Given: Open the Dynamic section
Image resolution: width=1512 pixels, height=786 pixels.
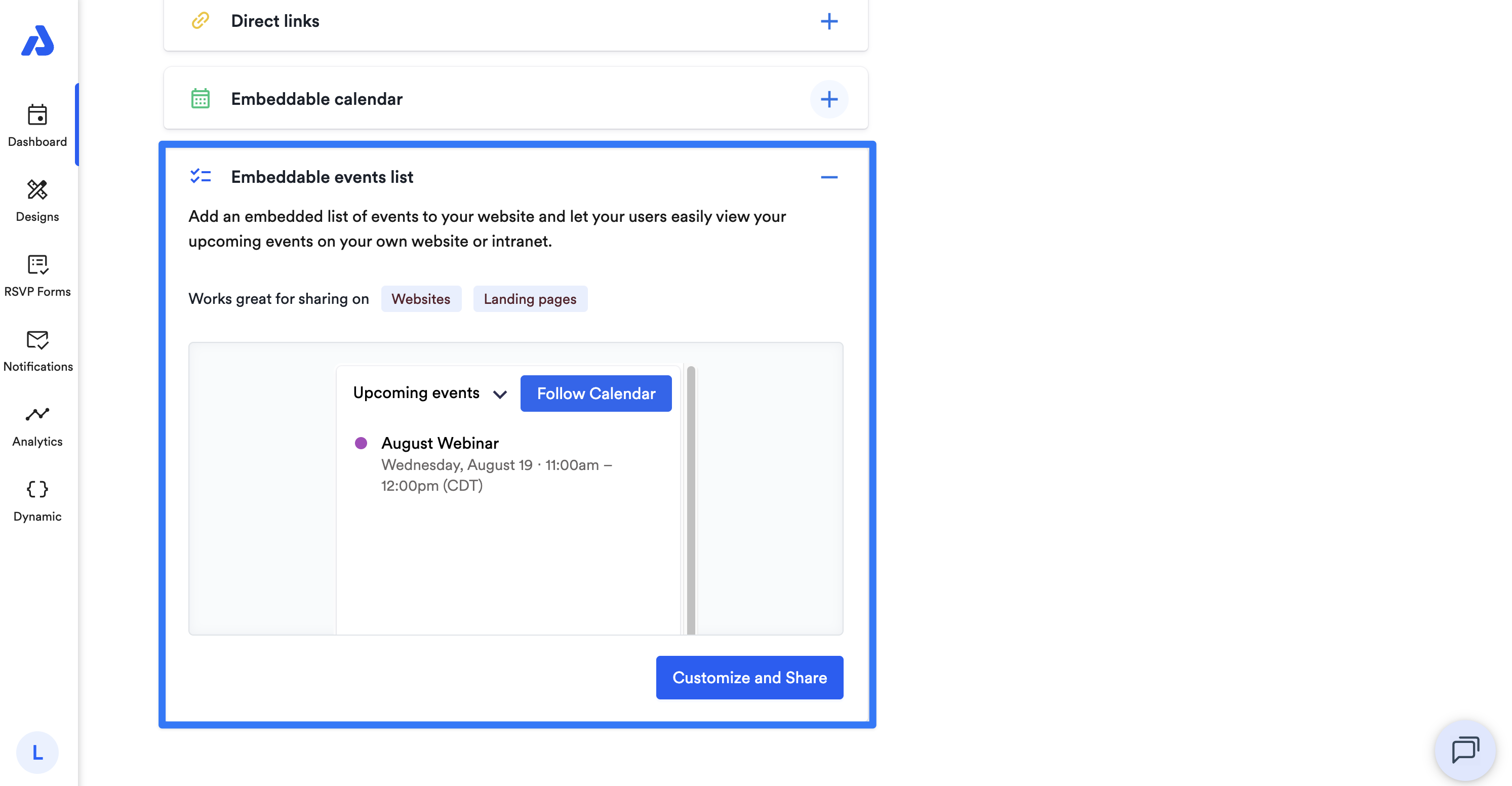Looking at the screenshot, I should (37, 501).
